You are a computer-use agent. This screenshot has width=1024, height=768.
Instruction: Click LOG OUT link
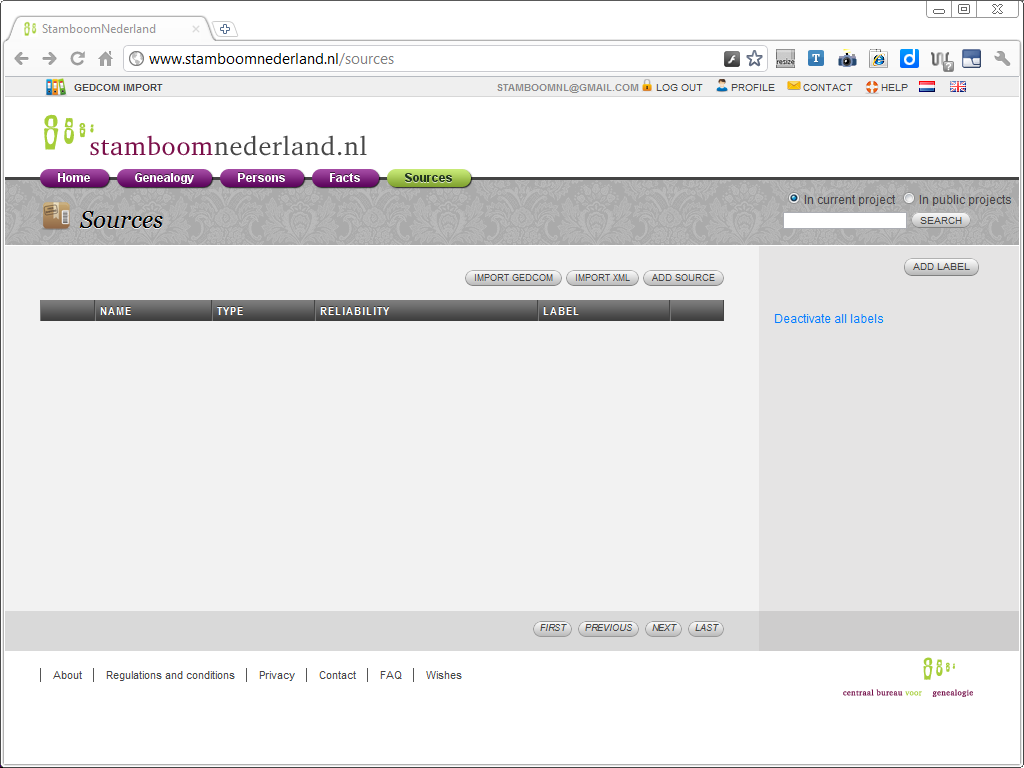679,88
